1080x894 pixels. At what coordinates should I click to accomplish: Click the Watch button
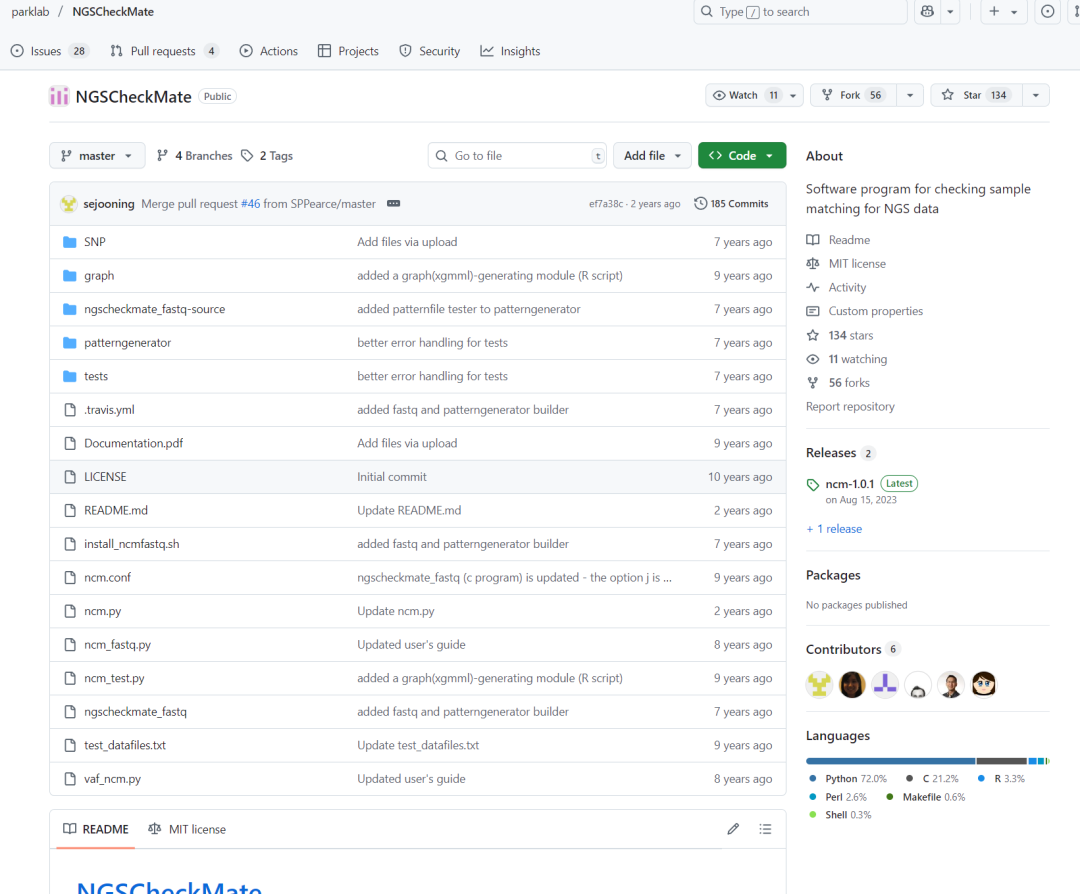pyautogui.click(x=745, y=95)
